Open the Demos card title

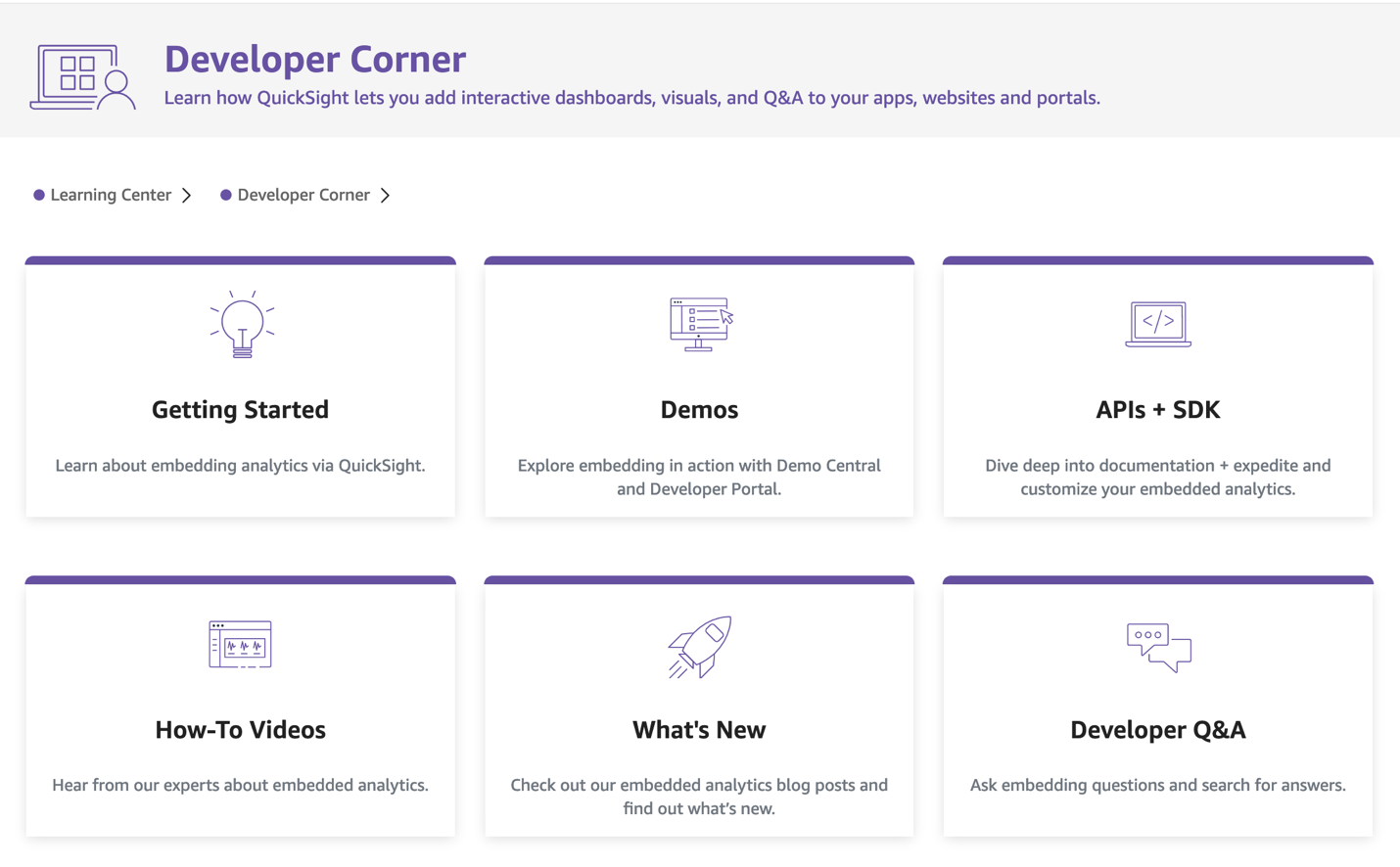699,409
